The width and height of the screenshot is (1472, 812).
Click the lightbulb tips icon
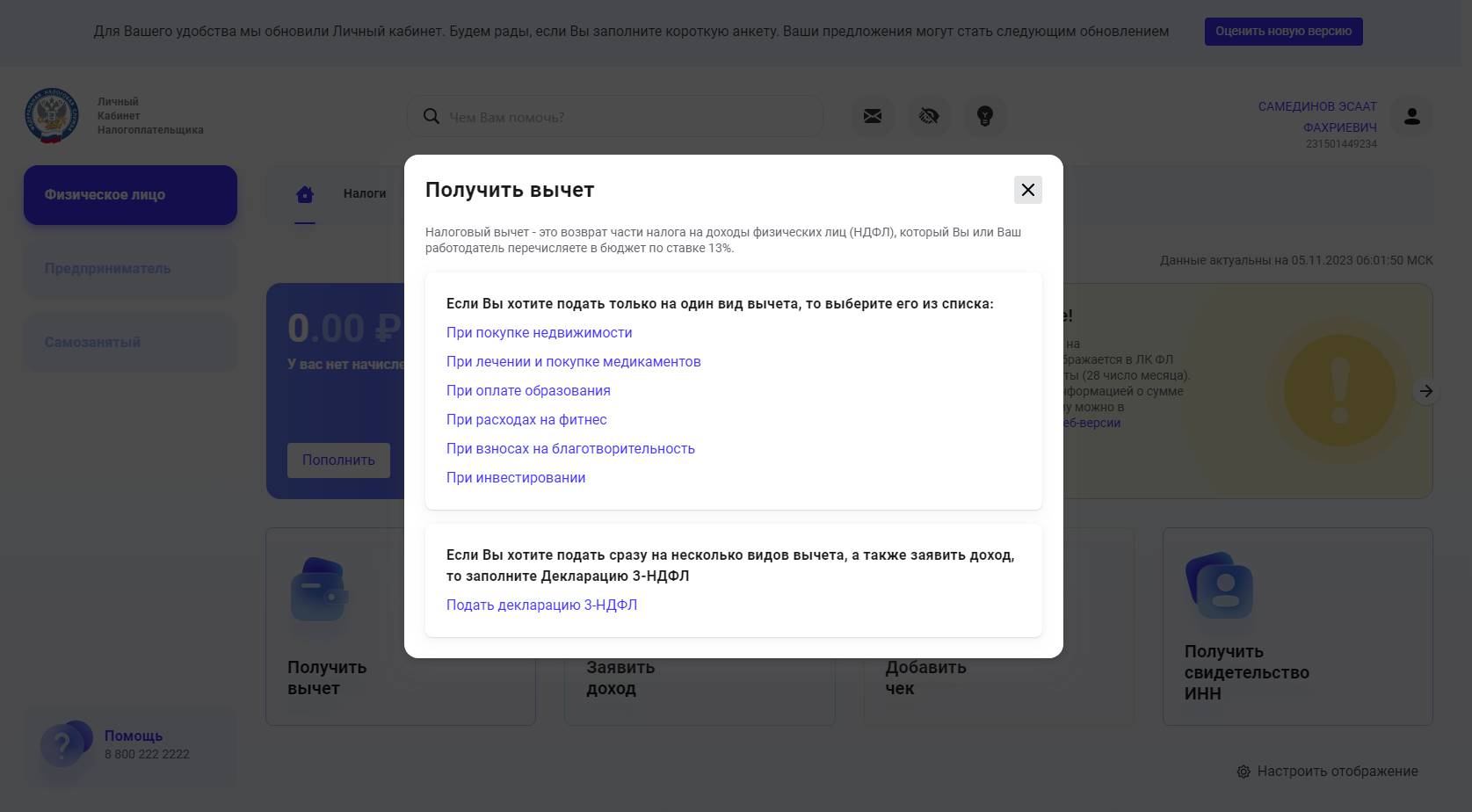985,116
